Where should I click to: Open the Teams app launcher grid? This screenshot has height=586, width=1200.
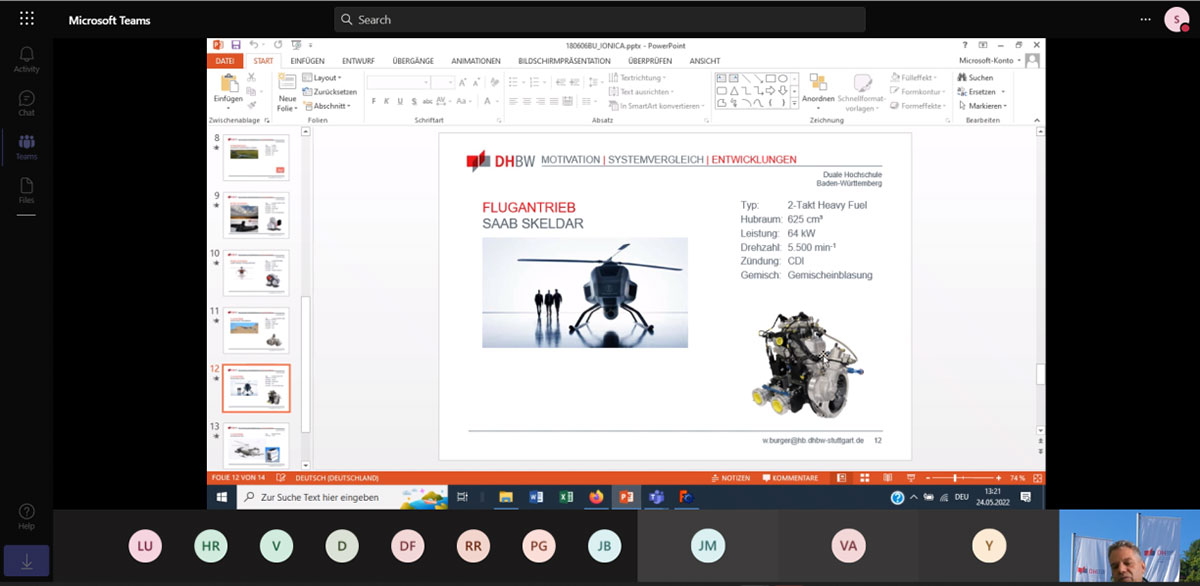(x=27, y=19)
